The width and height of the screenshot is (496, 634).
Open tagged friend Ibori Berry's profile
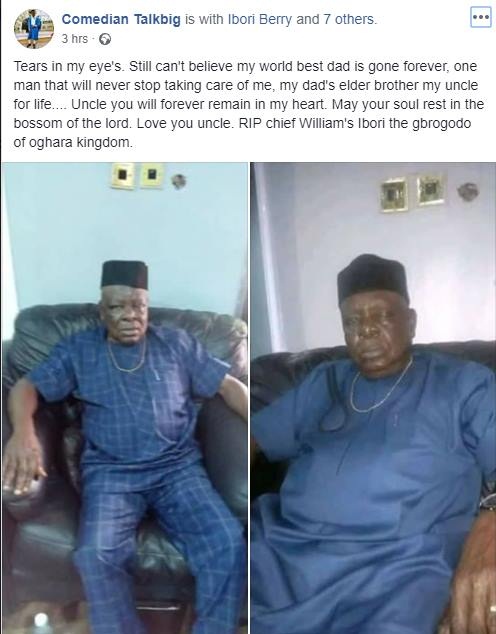coord(260,19)
